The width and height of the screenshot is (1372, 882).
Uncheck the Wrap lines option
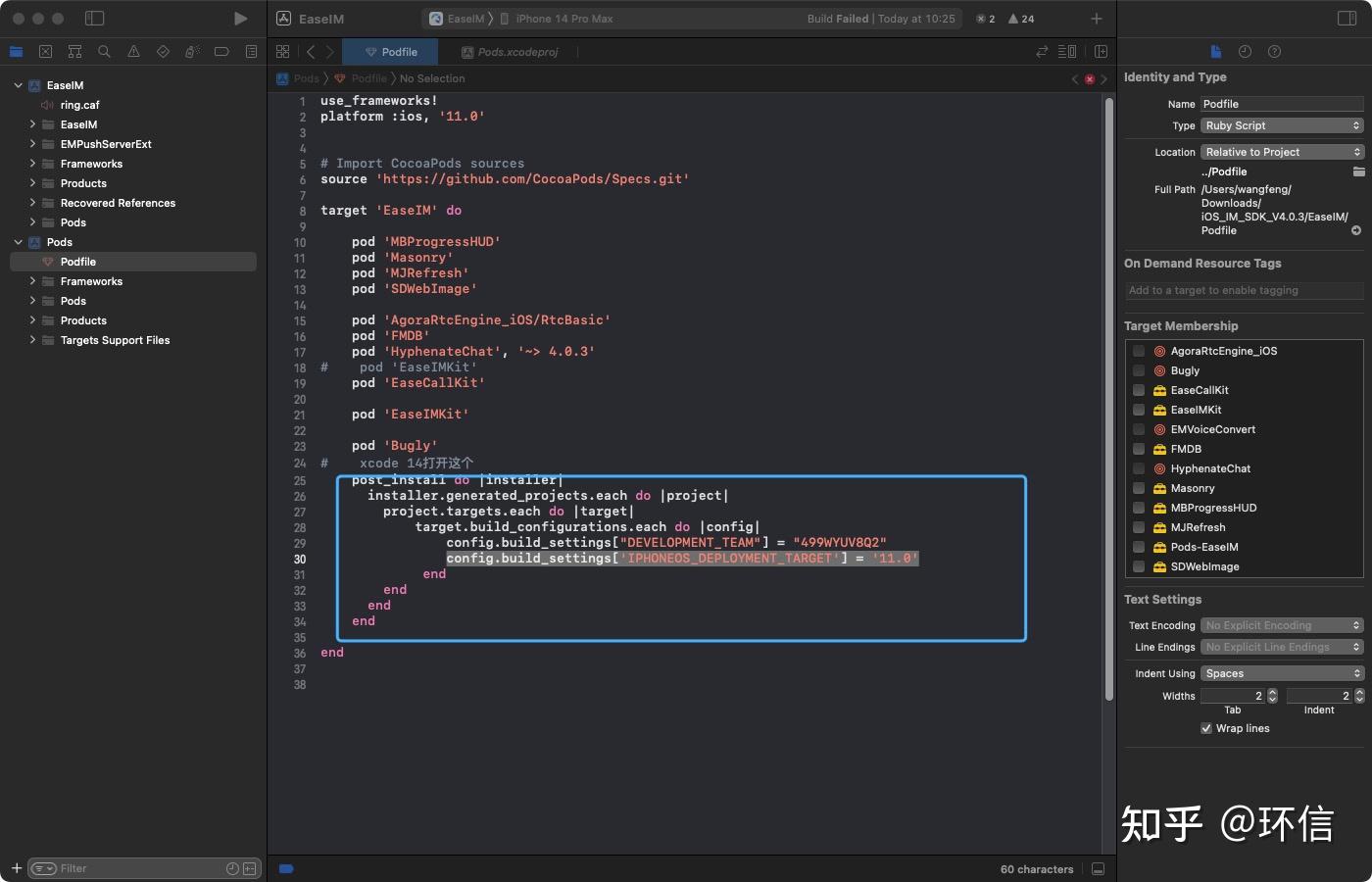point(1206,728)
